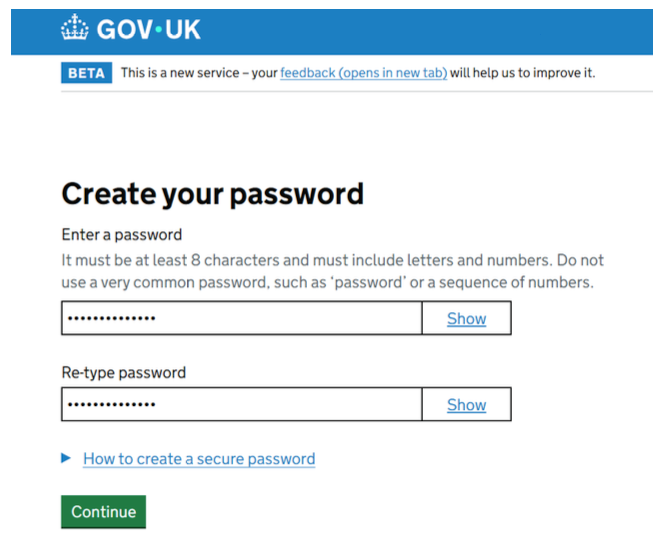The image size is (670, 548).
Task: Open 'How to create a secure password'
Action: (199, 459)
